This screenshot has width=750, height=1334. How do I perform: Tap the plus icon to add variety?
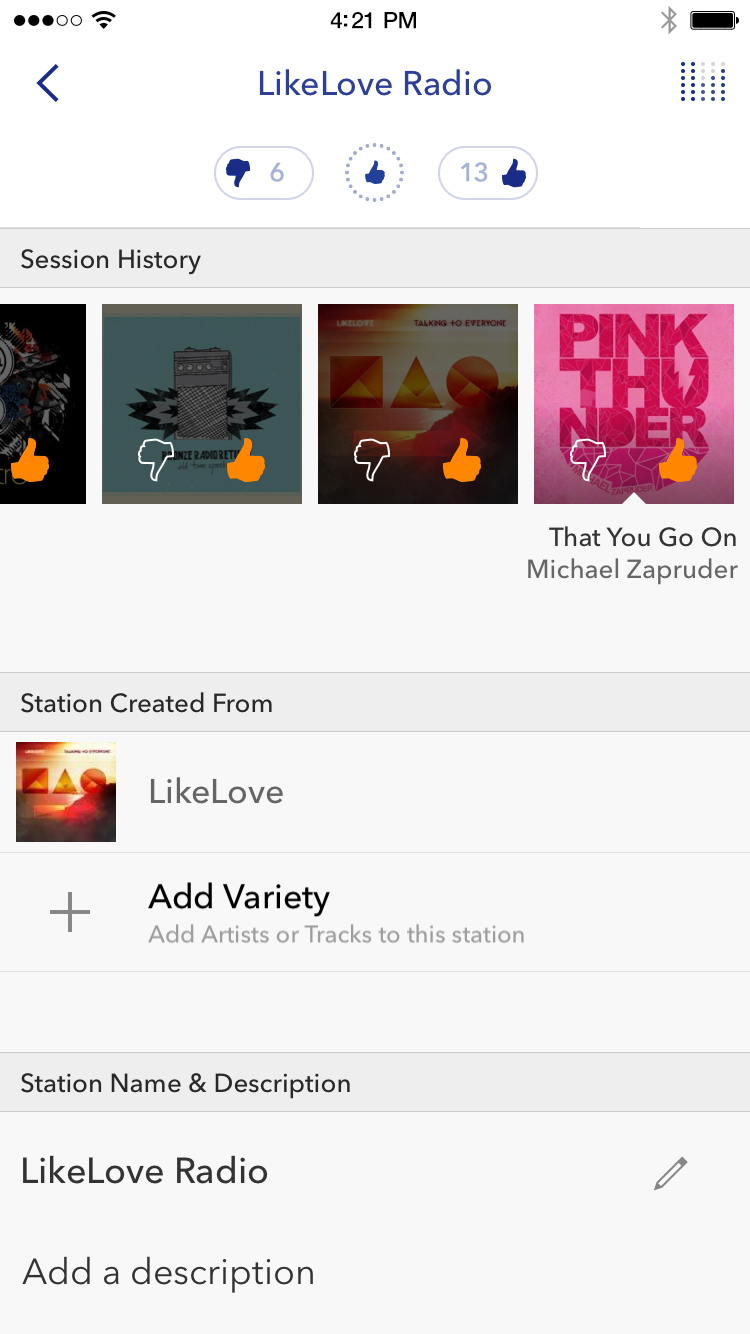(70, 913)
